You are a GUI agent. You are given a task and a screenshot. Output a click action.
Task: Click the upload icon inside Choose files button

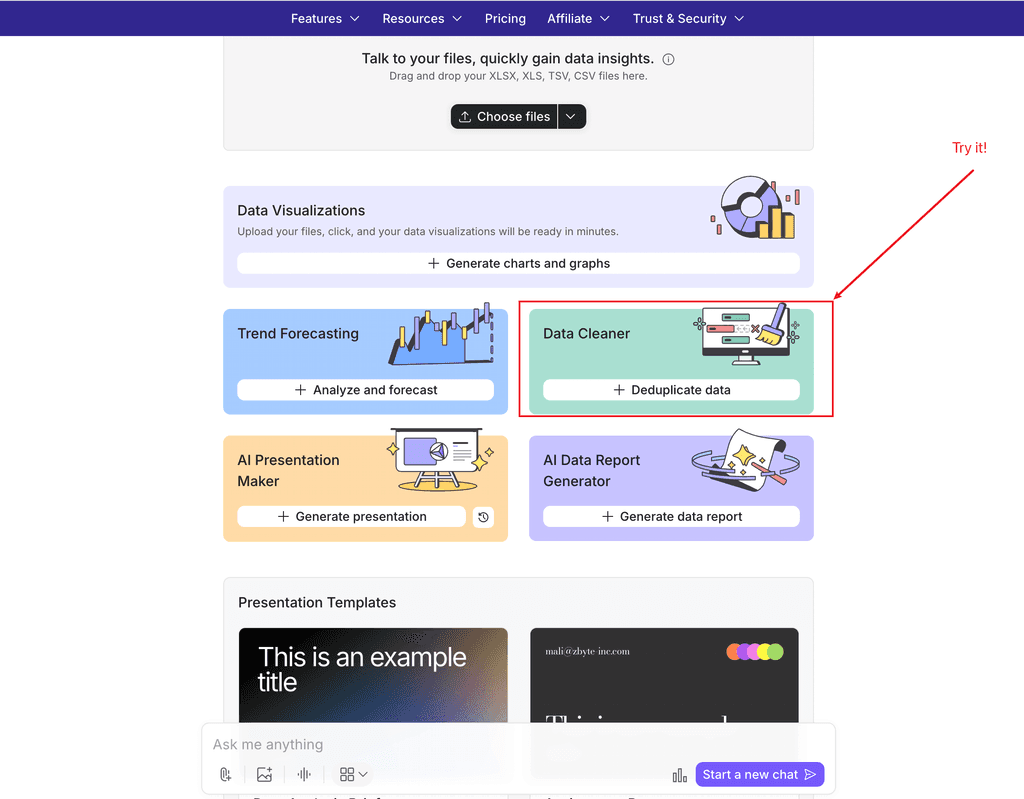(464, 116)
